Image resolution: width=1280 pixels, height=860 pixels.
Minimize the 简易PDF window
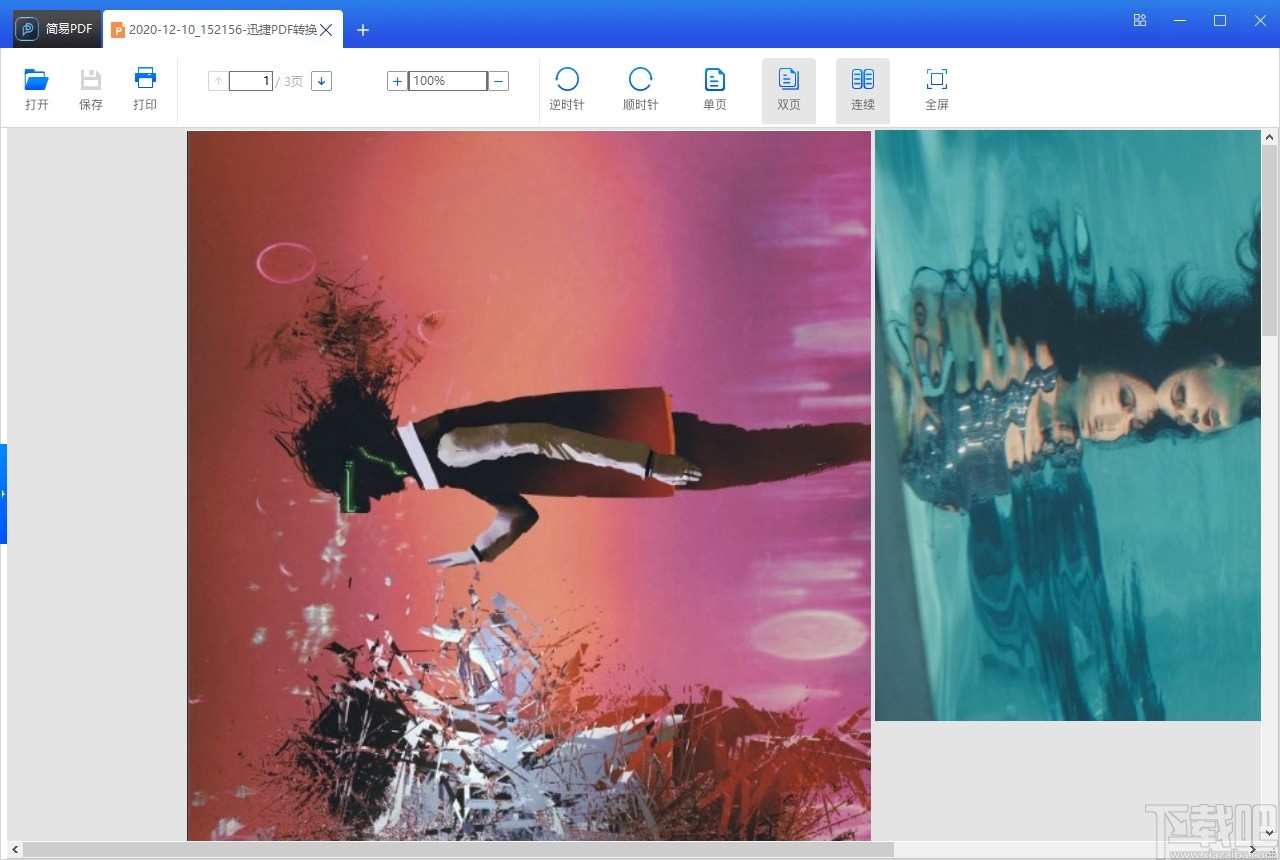(1181, 20)
